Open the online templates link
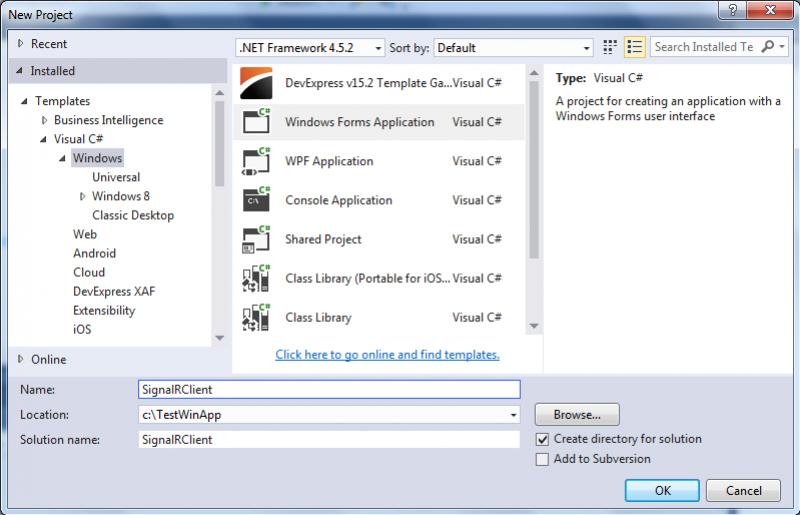Screen dimensions: 800x515 [x=387, y=354]
